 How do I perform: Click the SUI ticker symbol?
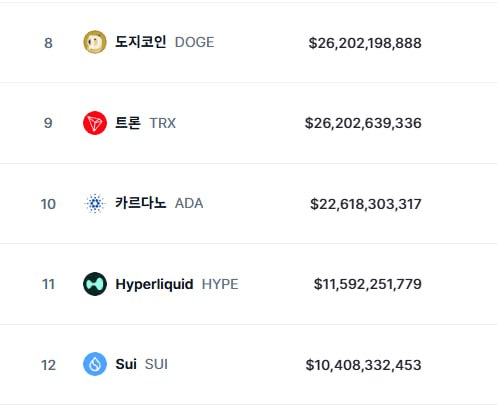coord(156,364)
